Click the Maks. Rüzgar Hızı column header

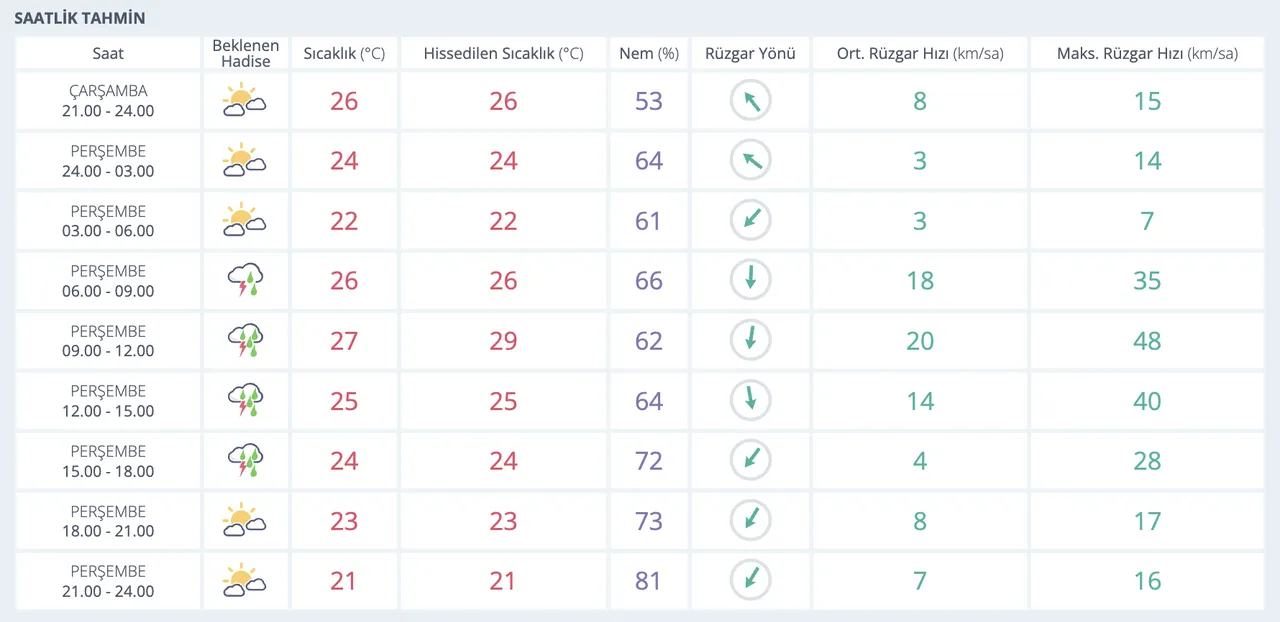1147,54
